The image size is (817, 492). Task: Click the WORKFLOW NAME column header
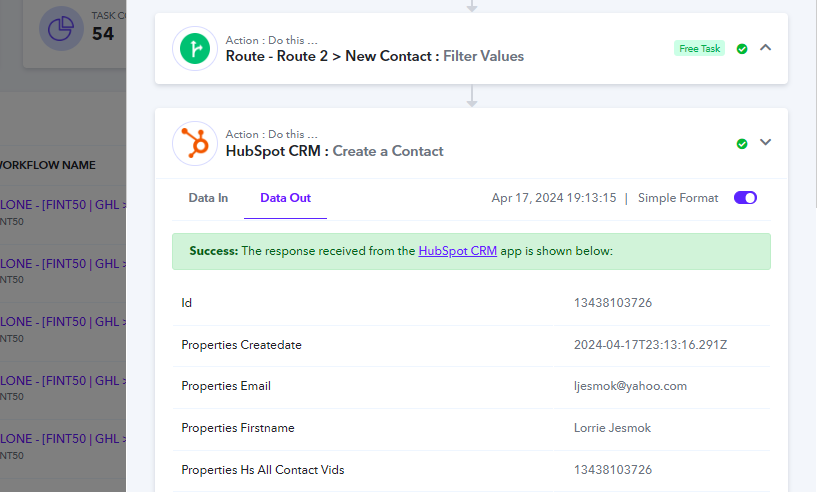(47, 165)
